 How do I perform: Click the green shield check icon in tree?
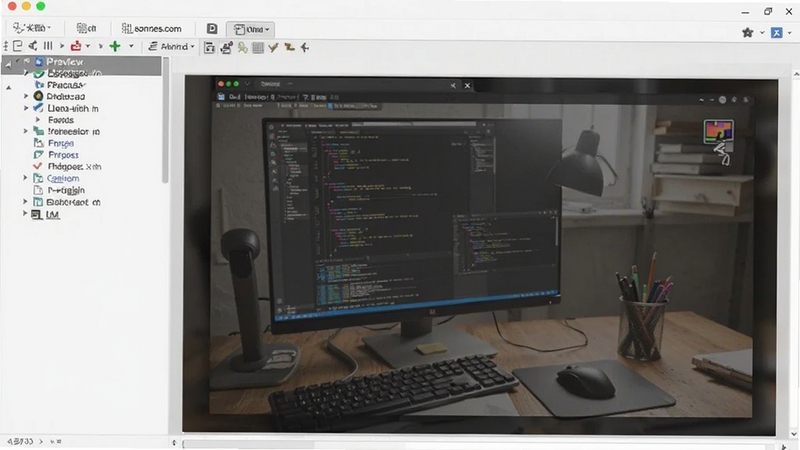tap(39, 74)
